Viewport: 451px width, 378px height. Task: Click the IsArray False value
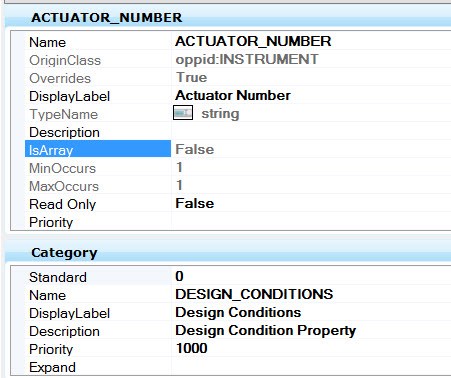195,149
